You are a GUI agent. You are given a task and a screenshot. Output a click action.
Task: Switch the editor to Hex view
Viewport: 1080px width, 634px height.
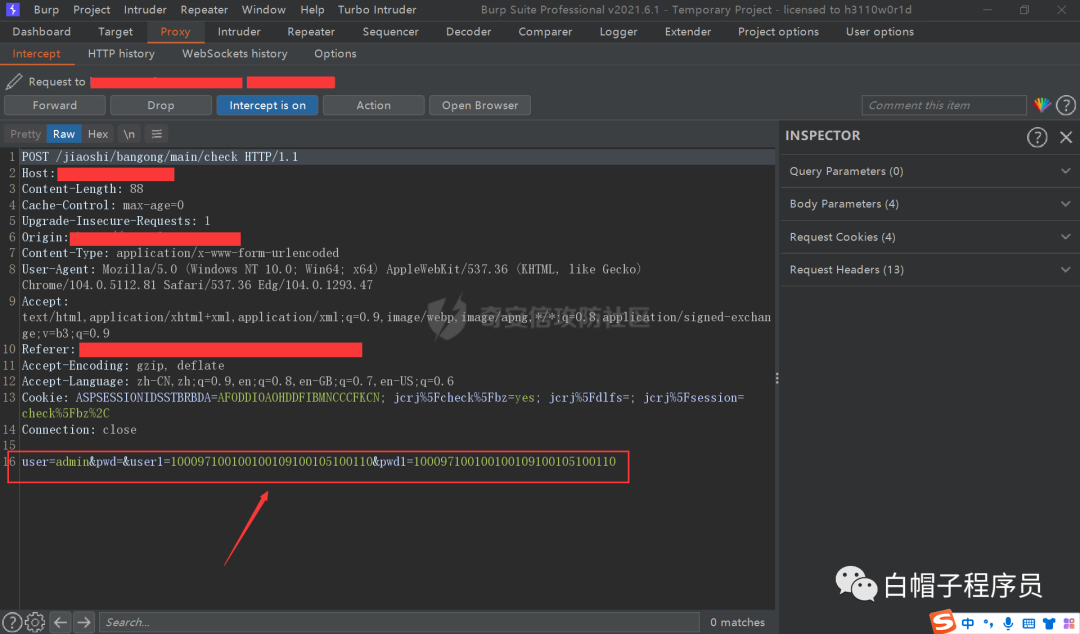(x=98, y=134)
